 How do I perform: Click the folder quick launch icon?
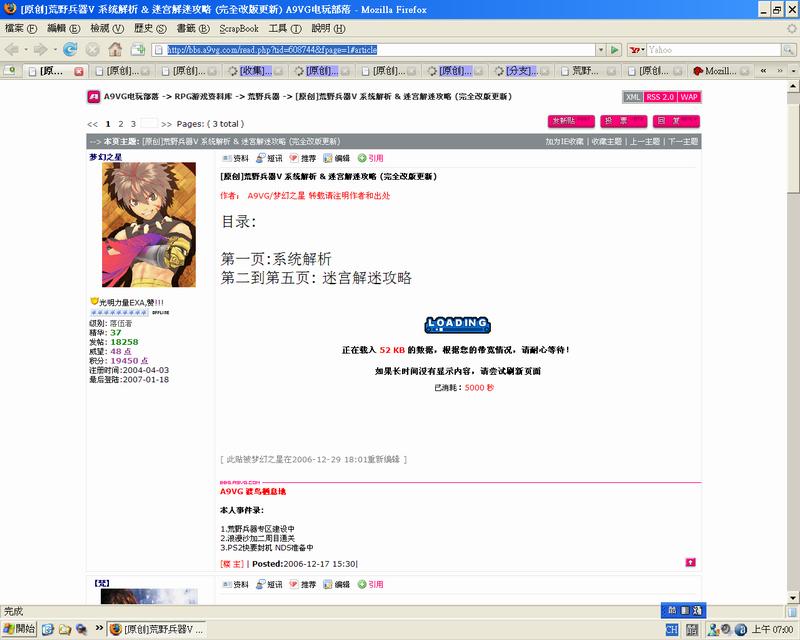point(65,629)
